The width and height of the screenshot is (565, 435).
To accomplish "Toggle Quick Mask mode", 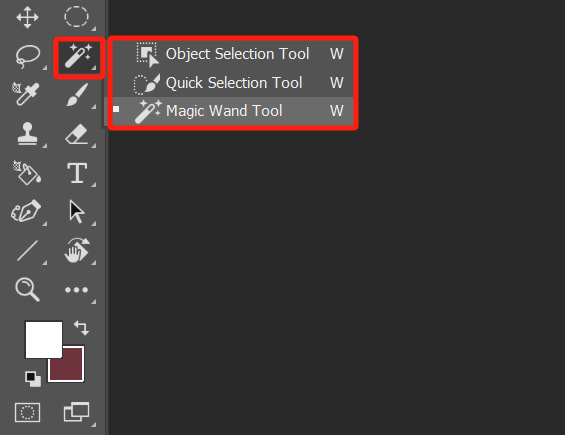I will pos(27,412).
